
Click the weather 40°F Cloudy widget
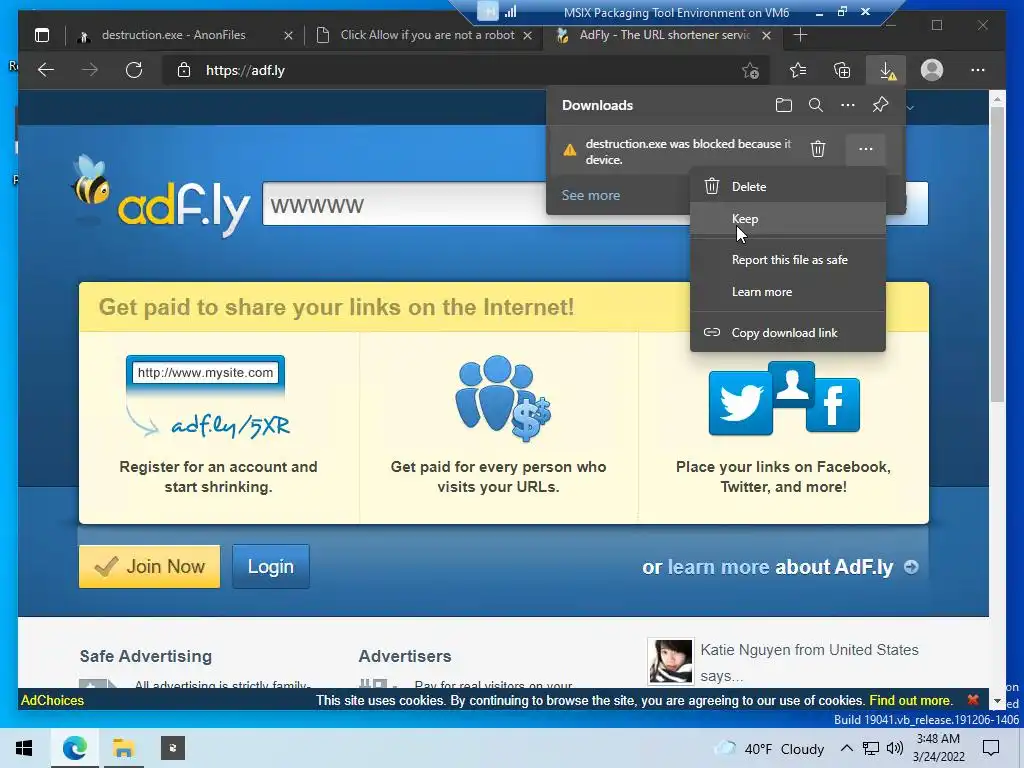[x=769, y=748]
